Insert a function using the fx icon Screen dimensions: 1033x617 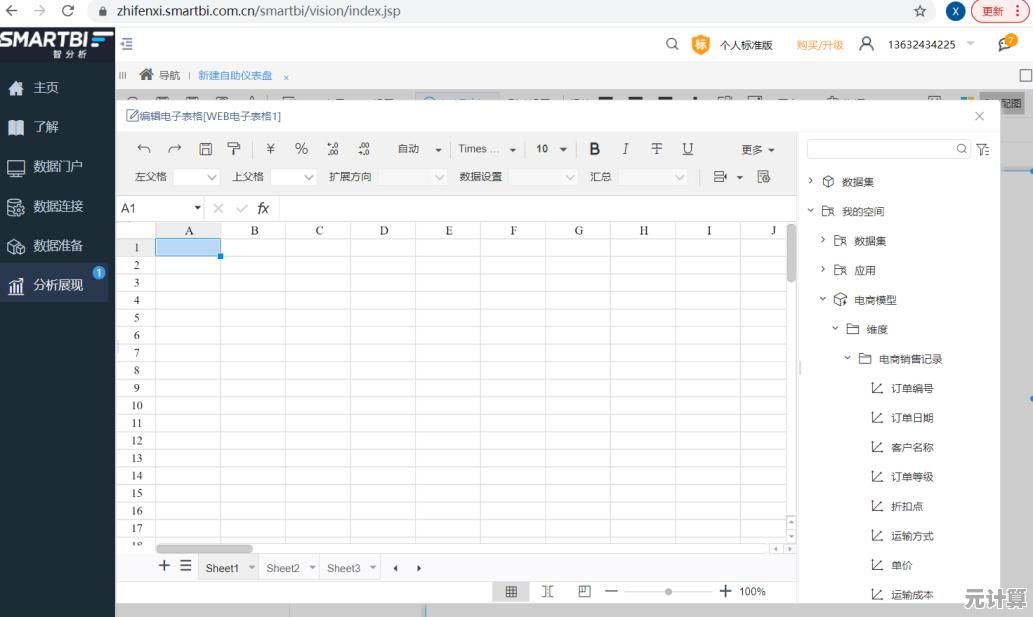pos(262,208)
